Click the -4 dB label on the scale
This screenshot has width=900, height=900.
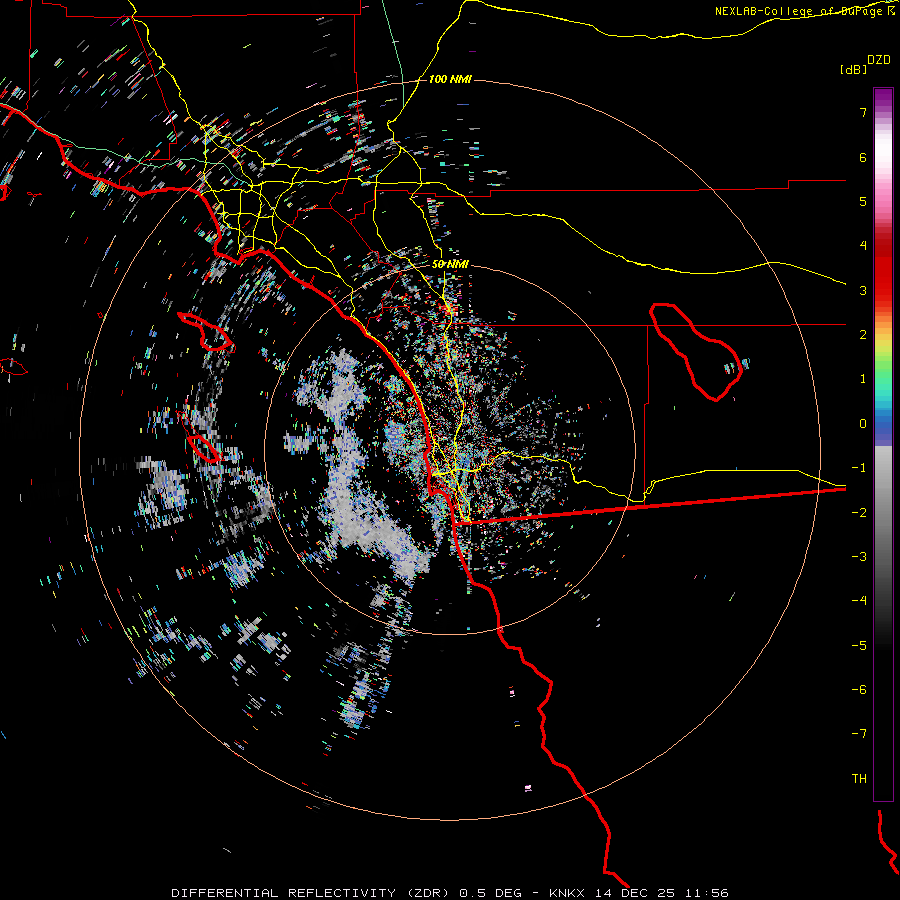[x=859, y=601]
